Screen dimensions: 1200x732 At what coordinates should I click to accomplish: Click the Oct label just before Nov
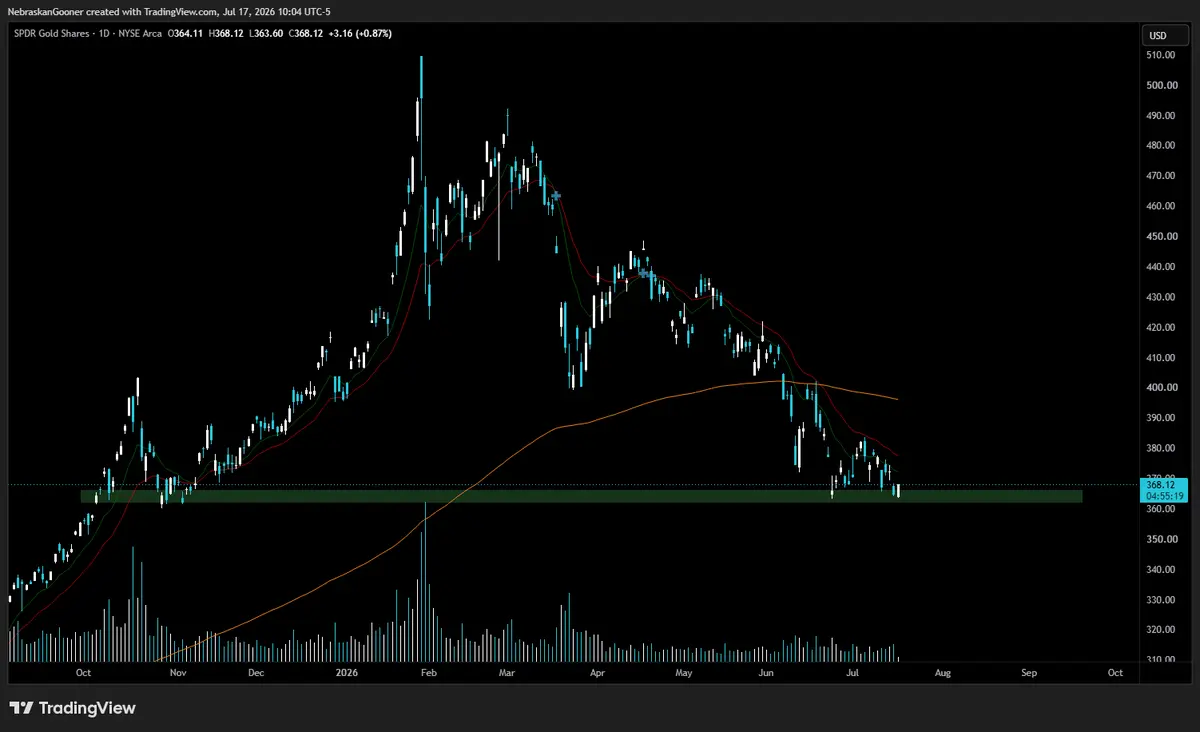83,673
